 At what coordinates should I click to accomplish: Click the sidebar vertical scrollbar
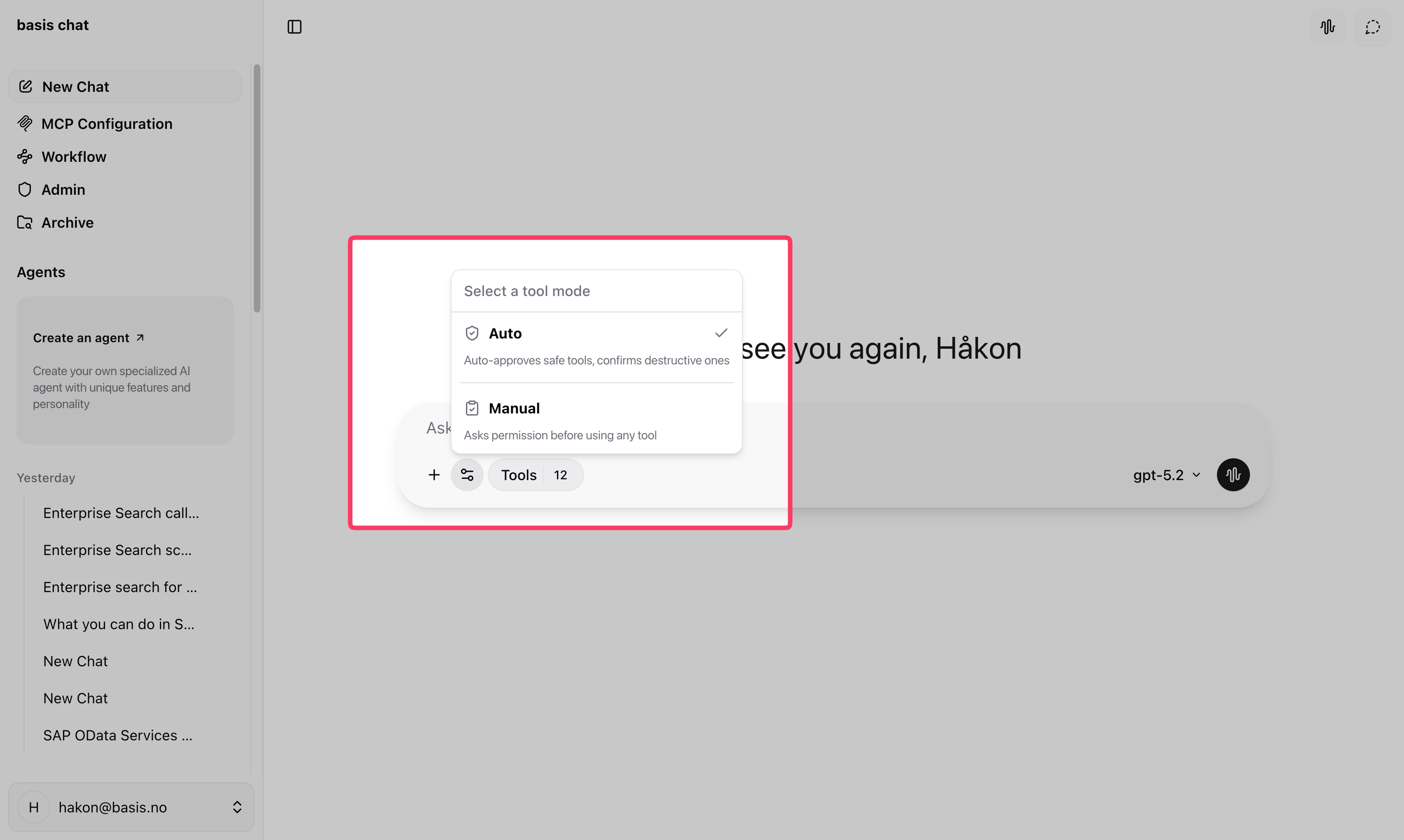point(257,188)
